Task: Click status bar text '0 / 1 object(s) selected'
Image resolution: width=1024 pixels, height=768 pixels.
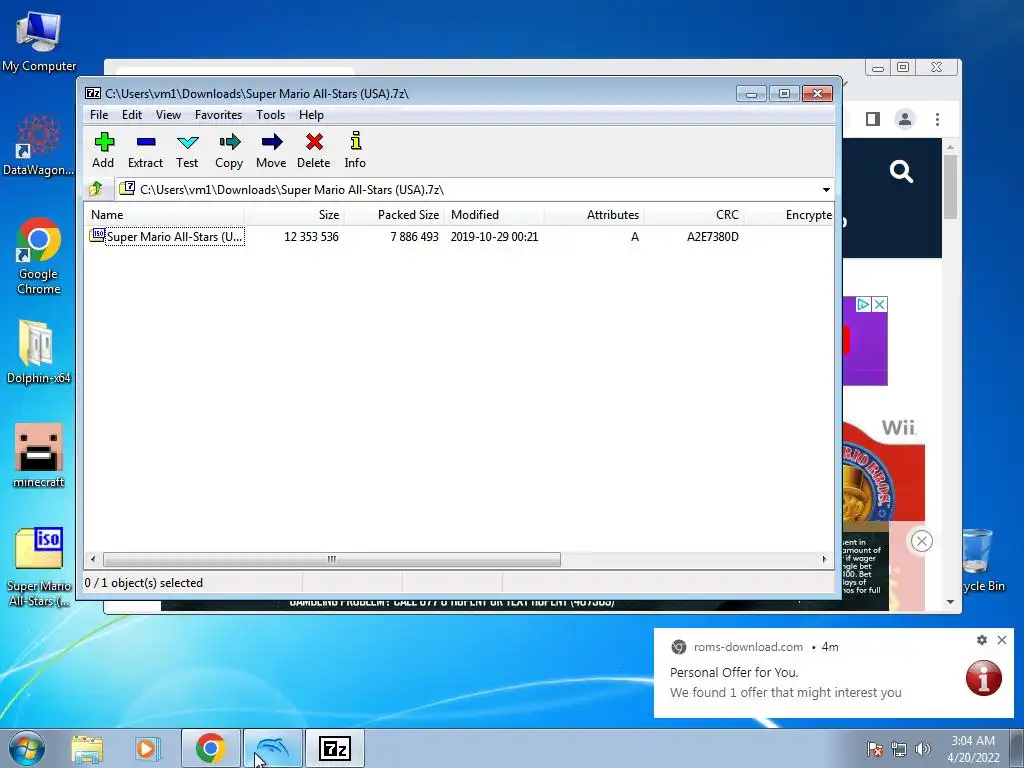Action: [144, 583]
